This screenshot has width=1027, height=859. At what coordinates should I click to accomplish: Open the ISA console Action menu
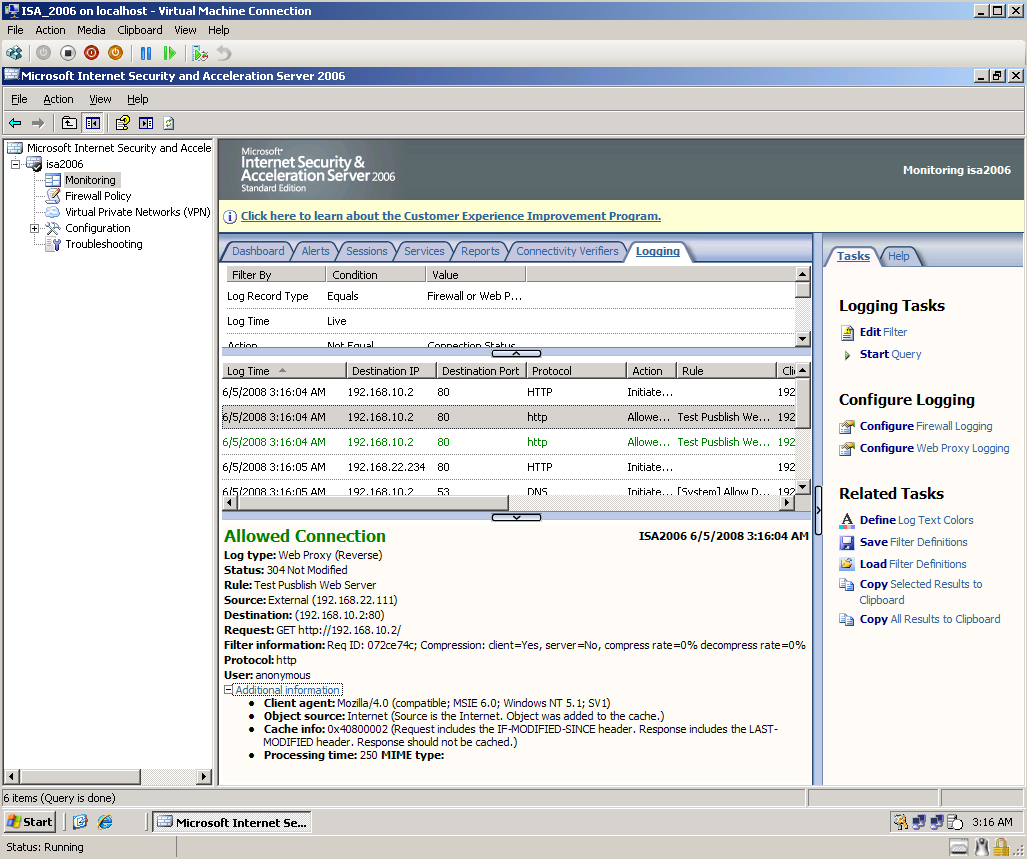[58, 99]
